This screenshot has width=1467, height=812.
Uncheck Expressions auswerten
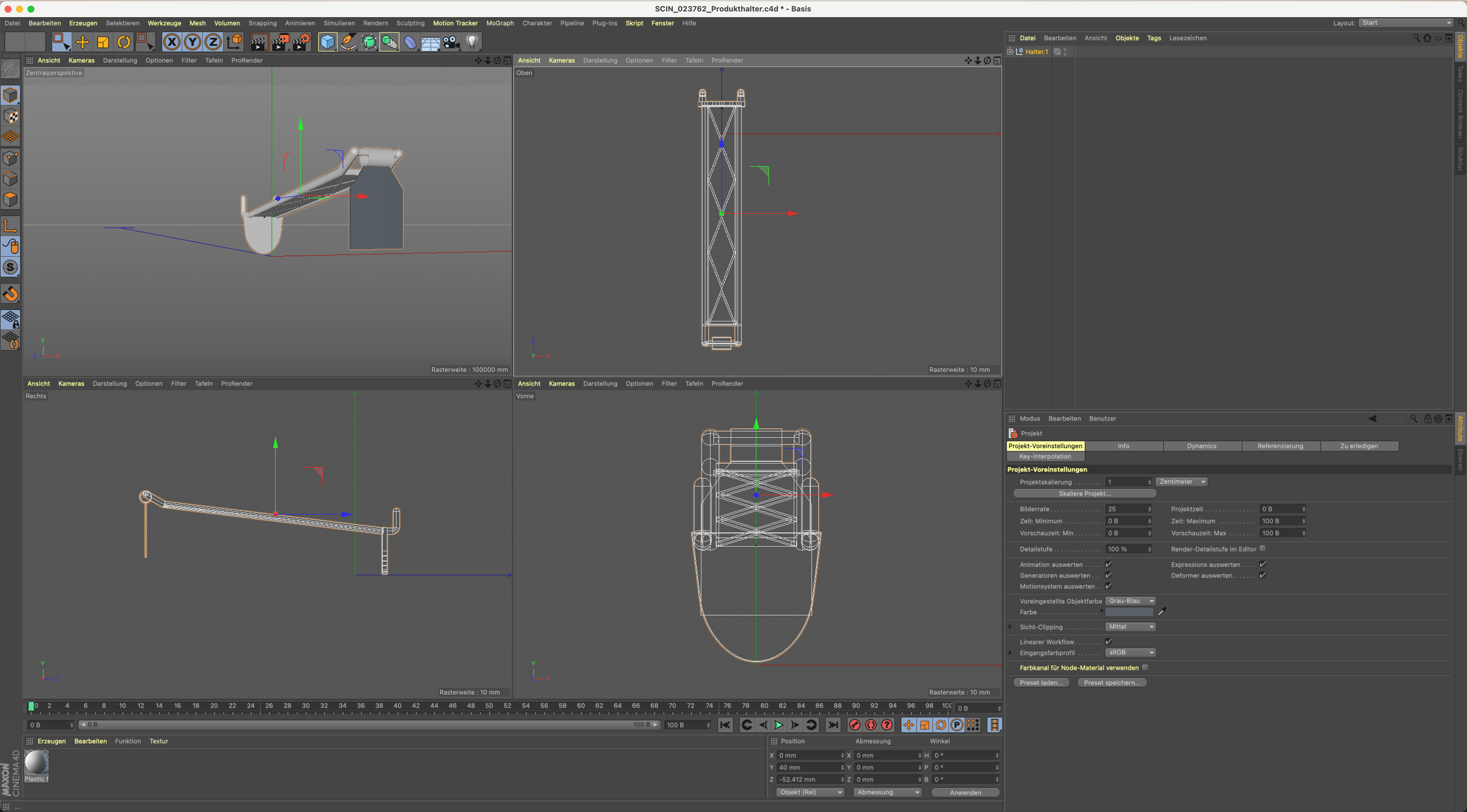tap(1263, 564)
